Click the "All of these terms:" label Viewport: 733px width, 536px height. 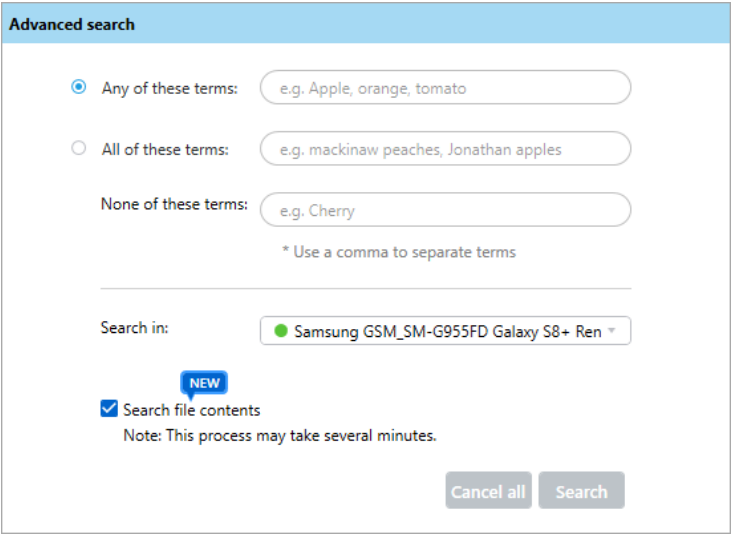(x=165, y=150)
